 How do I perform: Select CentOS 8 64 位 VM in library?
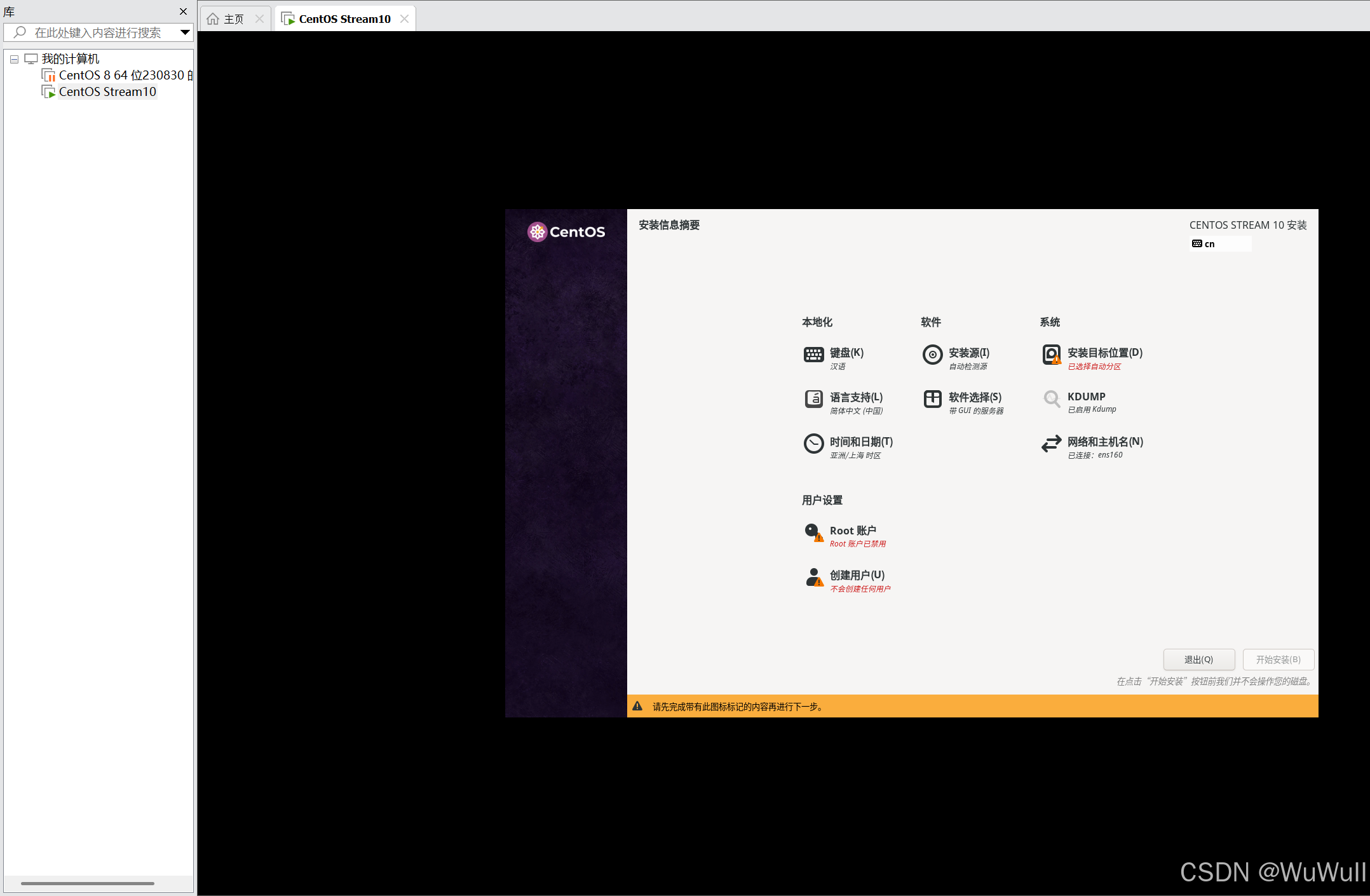tap(121, 75)
